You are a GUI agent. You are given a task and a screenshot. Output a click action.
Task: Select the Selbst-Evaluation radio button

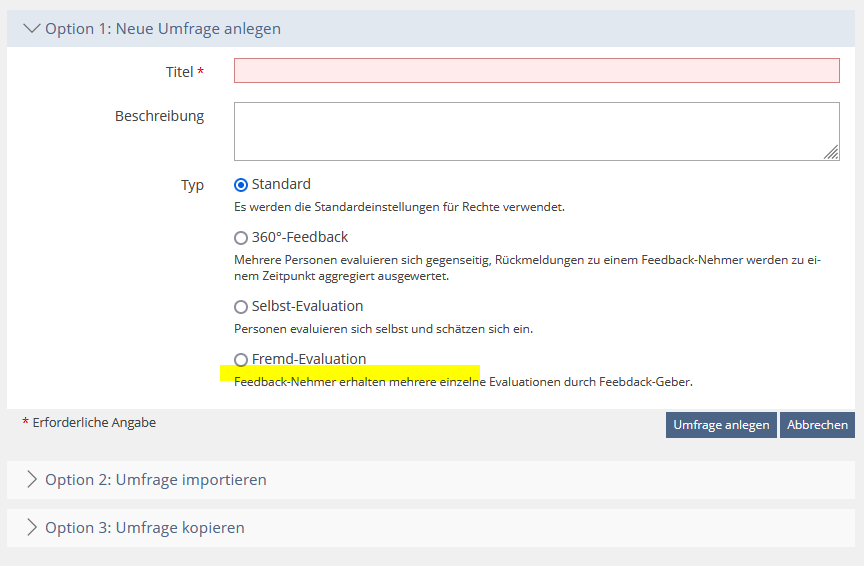tap(241, 307)
